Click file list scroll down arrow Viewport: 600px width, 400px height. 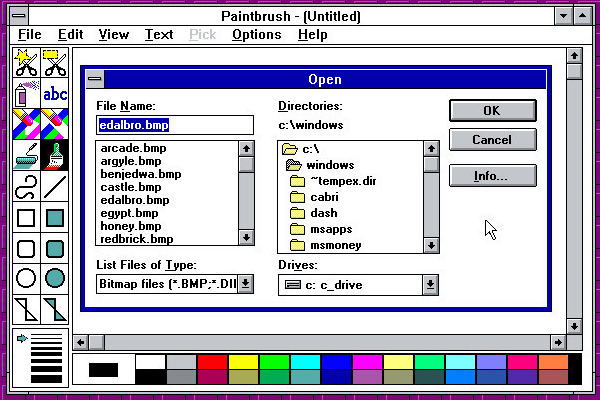[x=246, y=238]
